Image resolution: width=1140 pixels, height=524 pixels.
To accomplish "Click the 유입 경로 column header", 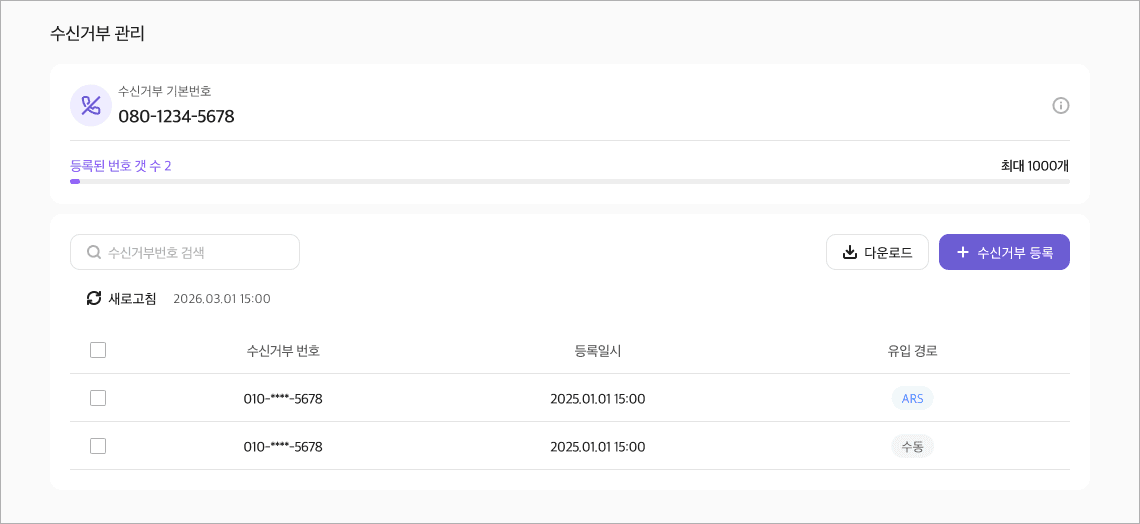I will pos(912,350).
